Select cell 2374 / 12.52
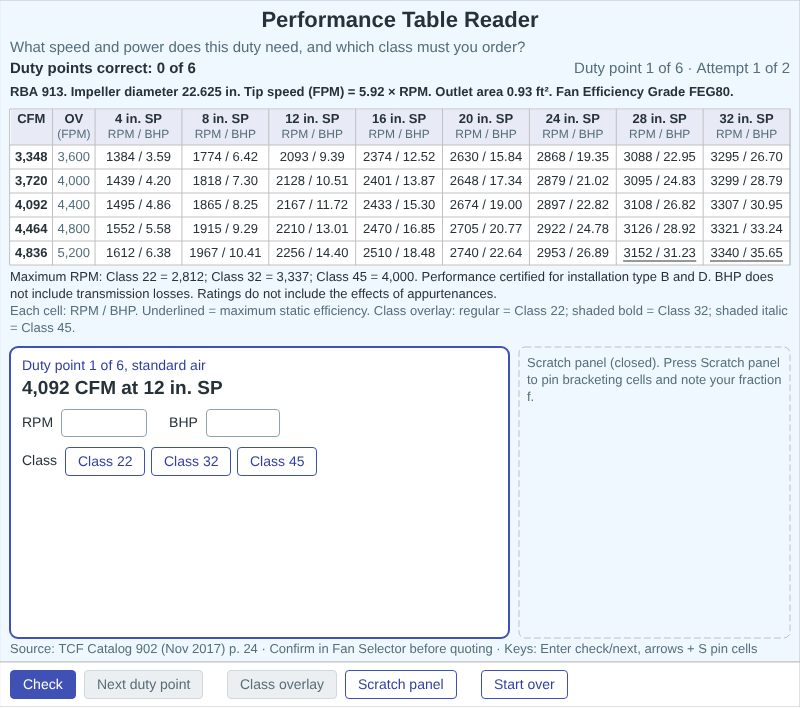Image resolution: width=800 pixels, height=709 pixels. [399, 157]
